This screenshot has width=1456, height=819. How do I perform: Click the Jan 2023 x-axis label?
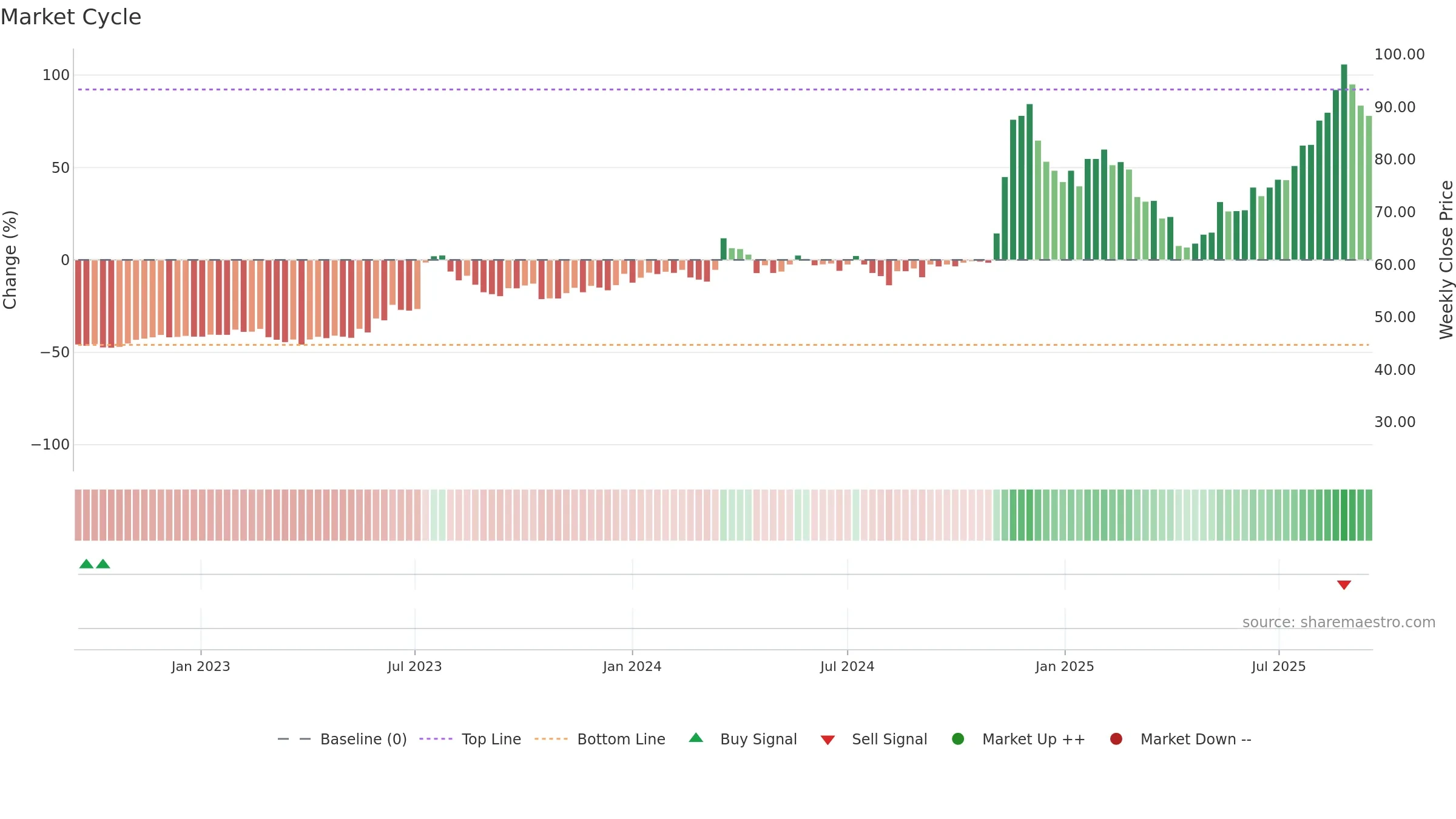click(x=201, y=667)
